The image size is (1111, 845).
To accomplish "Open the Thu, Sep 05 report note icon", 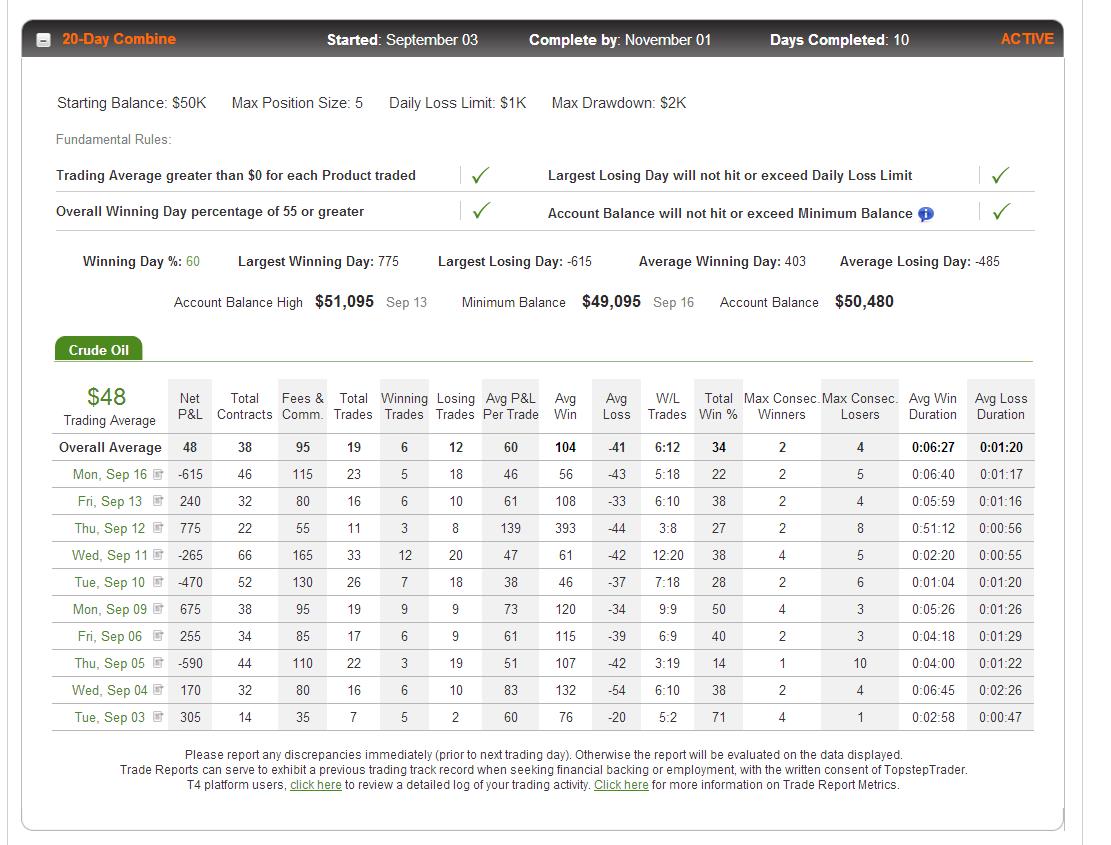I will [x=158, y=663].
